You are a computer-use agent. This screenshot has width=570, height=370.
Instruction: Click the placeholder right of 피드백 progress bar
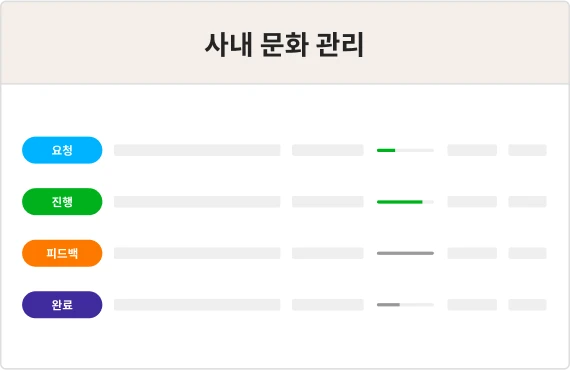pos(472,253)
